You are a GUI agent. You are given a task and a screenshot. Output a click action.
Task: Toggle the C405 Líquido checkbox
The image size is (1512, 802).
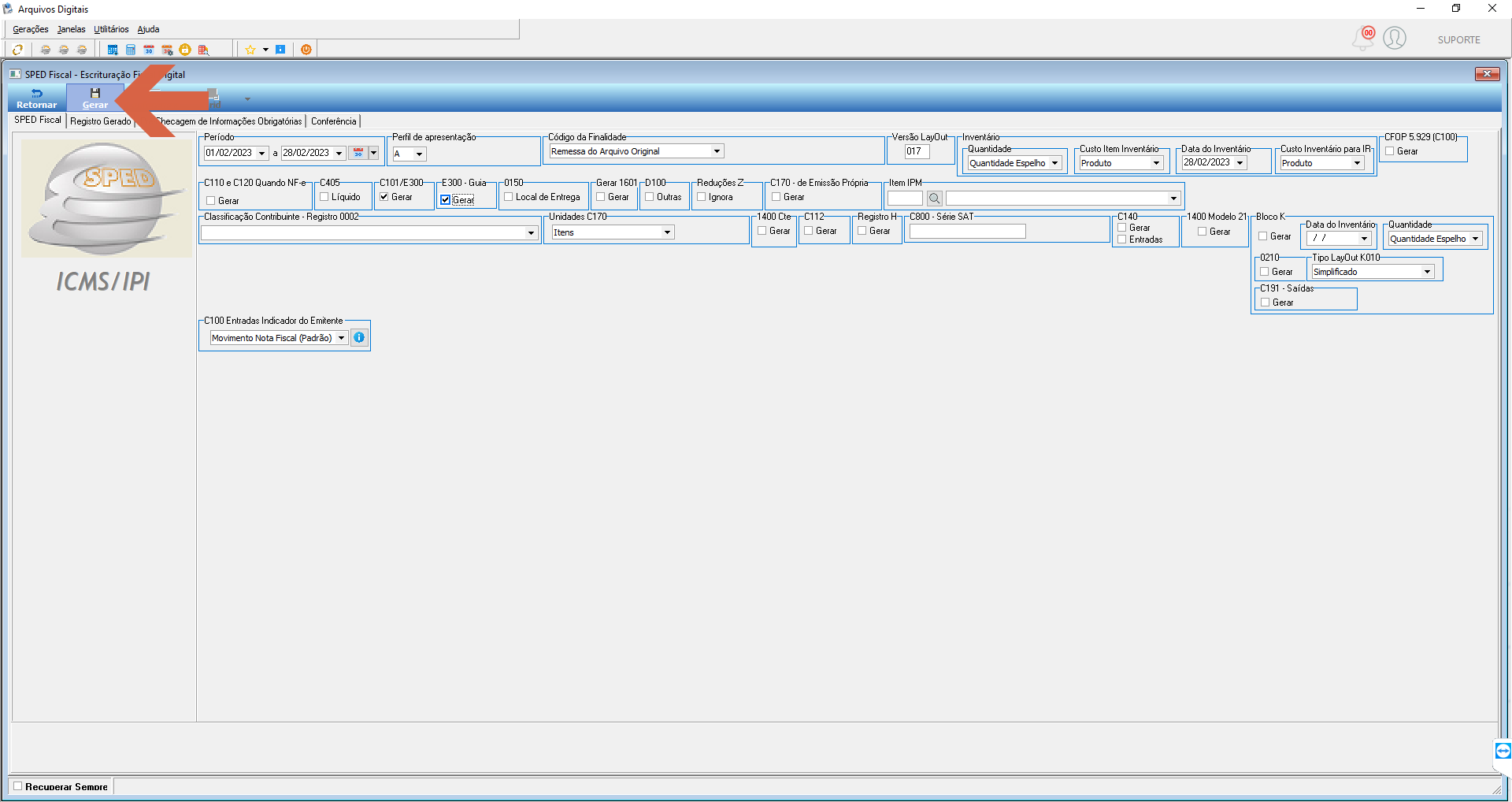click(x=324, y=197)
